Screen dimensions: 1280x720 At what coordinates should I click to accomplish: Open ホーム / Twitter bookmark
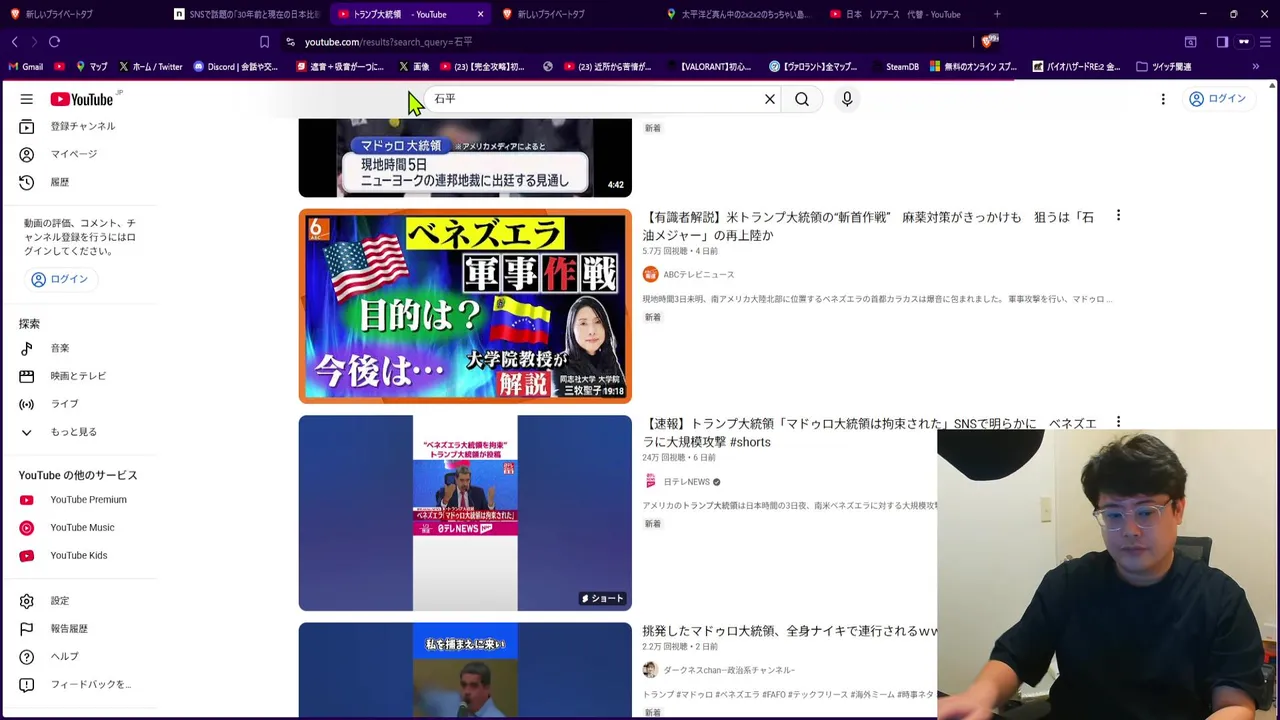pyautogui.click(x=150, y=67)
